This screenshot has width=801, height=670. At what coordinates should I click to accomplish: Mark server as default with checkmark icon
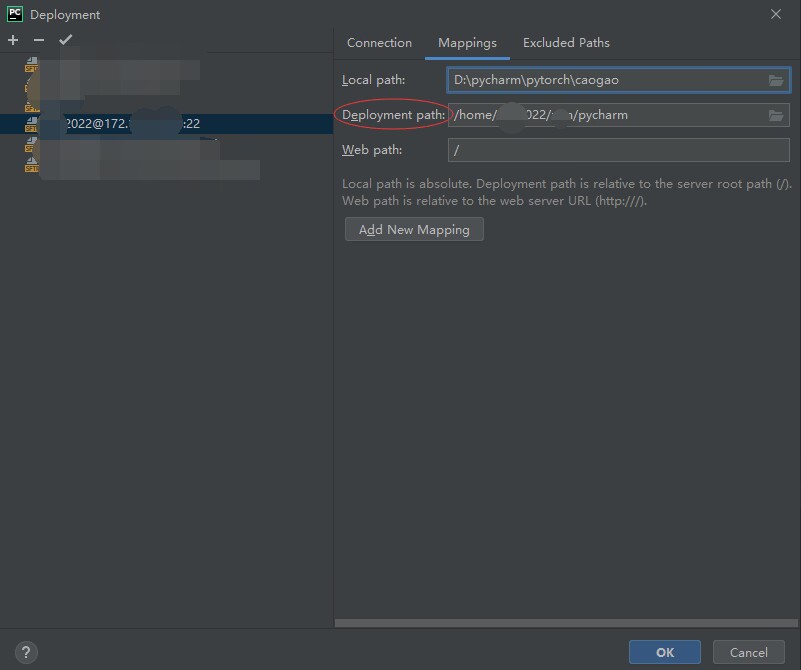click(x=65, y=40)
